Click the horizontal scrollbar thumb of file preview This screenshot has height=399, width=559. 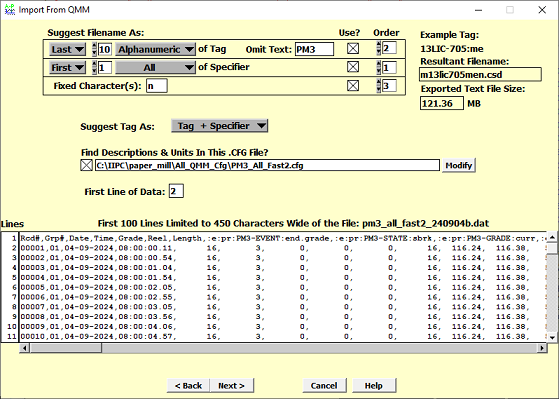tap(66, 348)
